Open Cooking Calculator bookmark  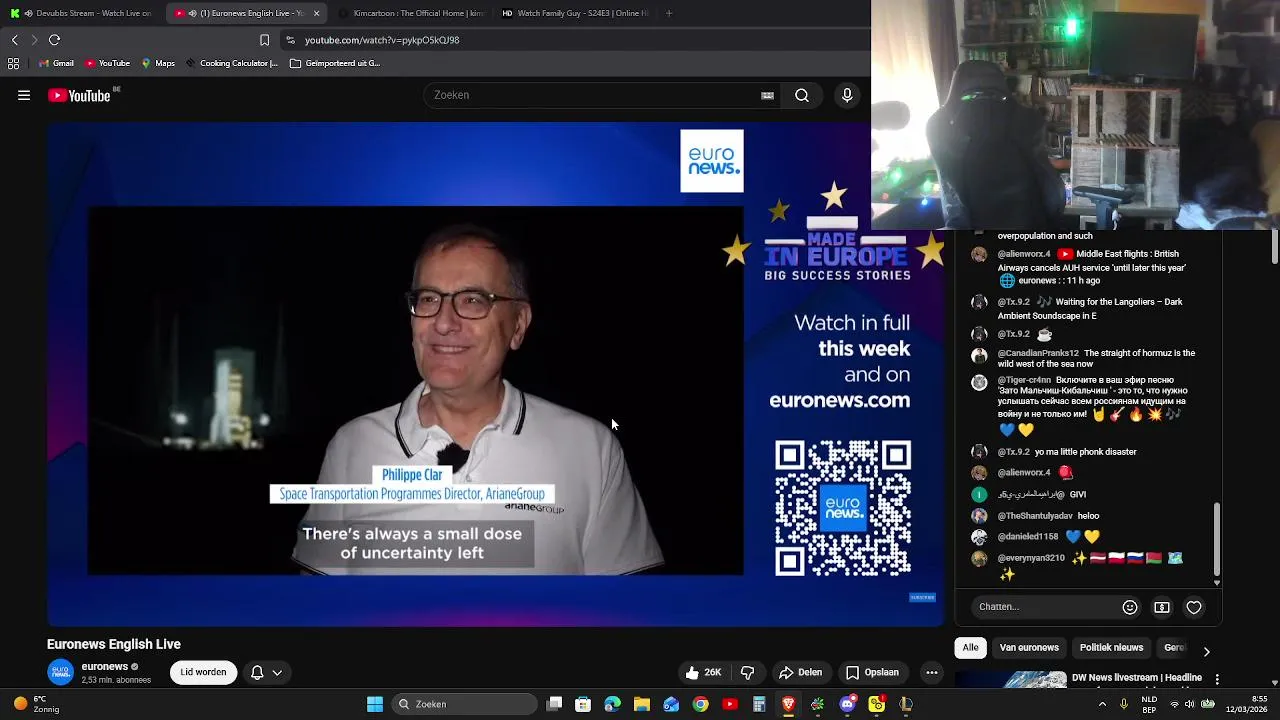point(231,63)
